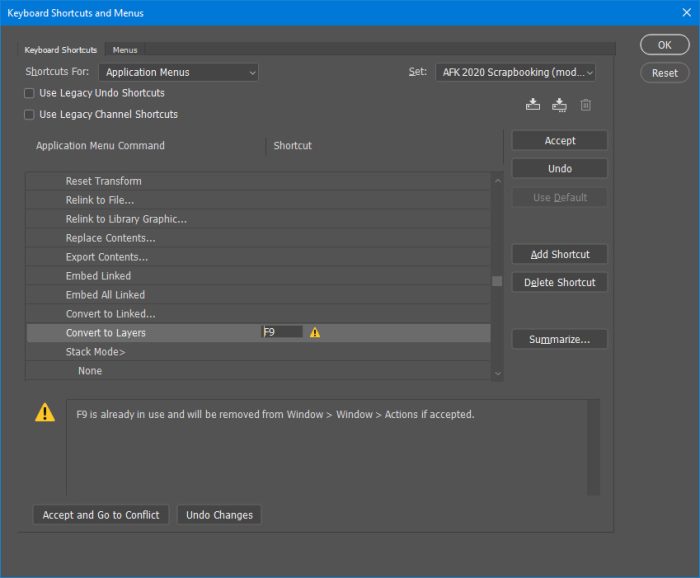The image size is (700, 578).
Task: Open the Shortcuts For dropdown
Action: (x=179, y=72)
